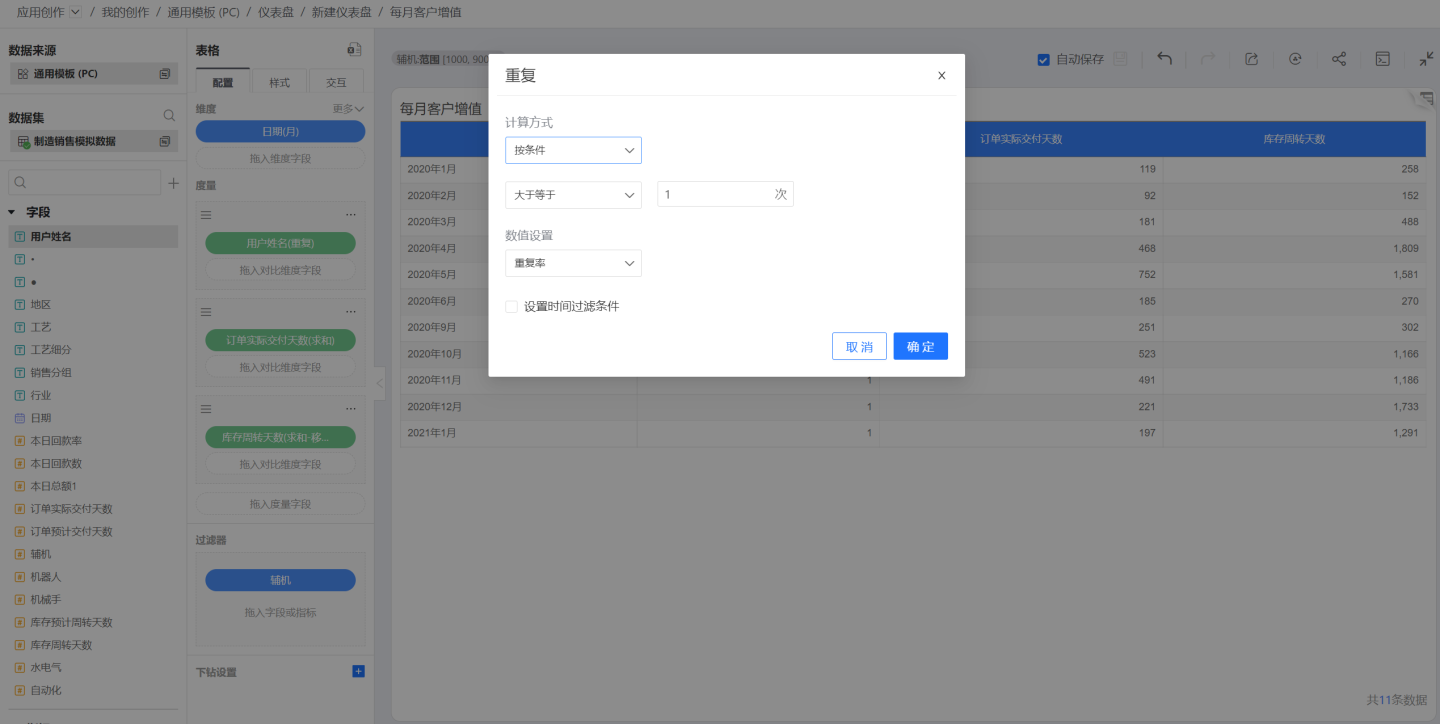Enable 设置时间过滤条件 checkbox
This screenshot has height=724, width=1440.
click(x=512, y=307)
